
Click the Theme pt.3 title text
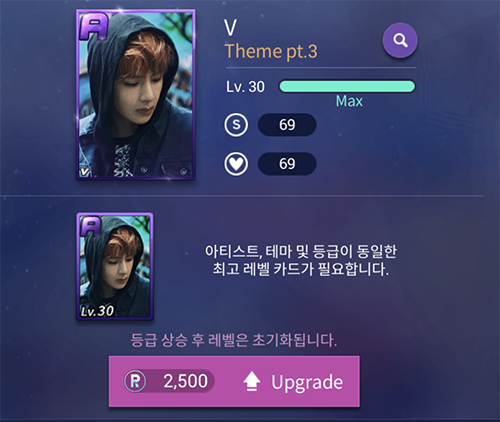point(271,52)
